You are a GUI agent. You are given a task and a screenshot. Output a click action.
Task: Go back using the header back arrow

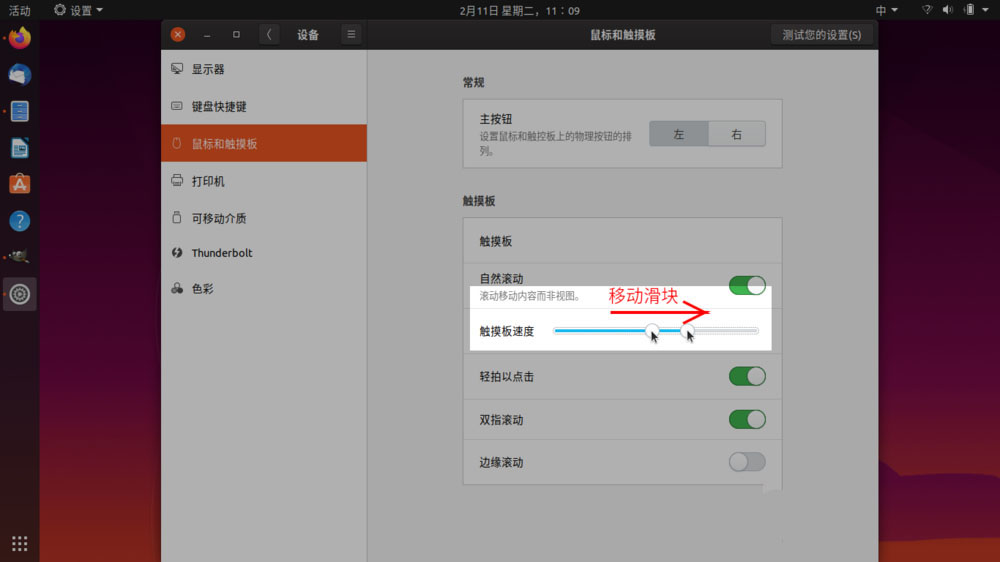click(269, 34)
